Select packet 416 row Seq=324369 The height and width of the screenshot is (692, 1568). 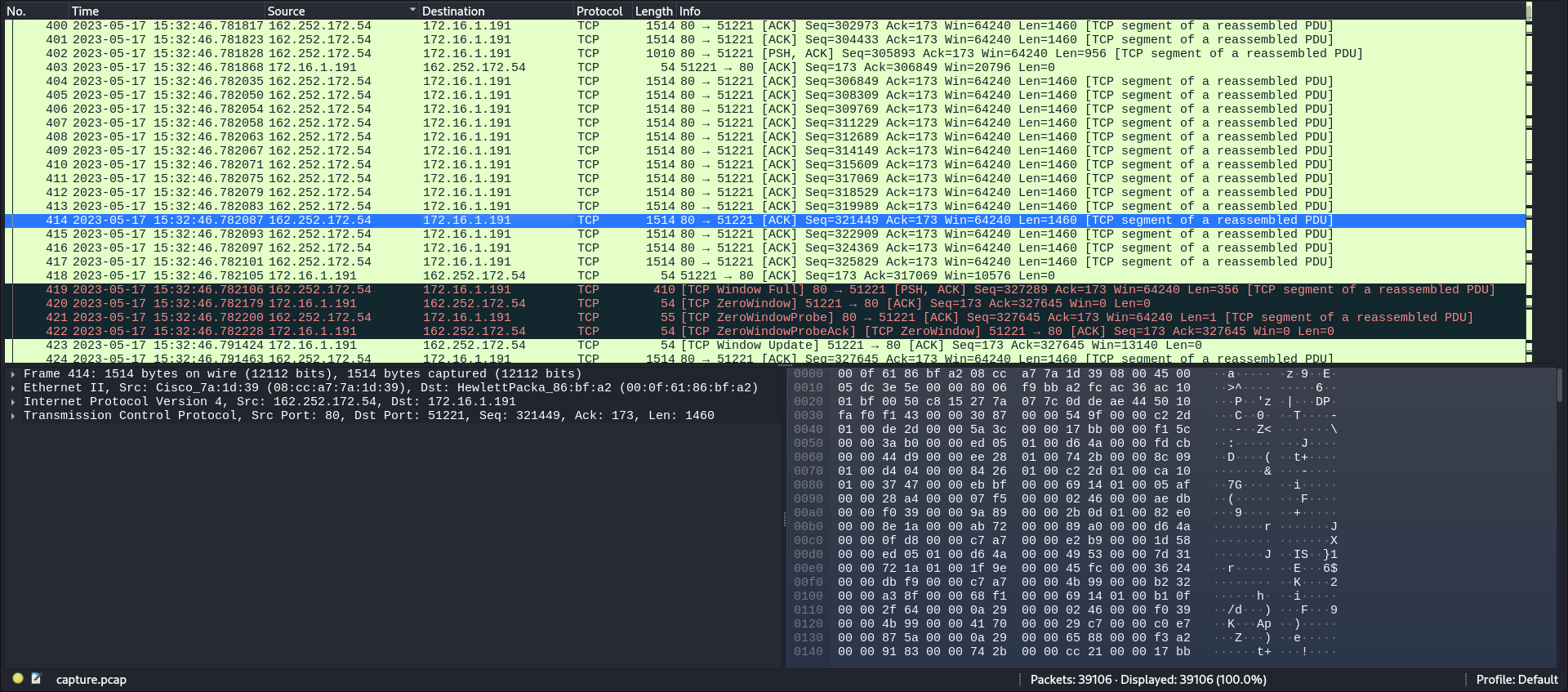click(765, 248)
